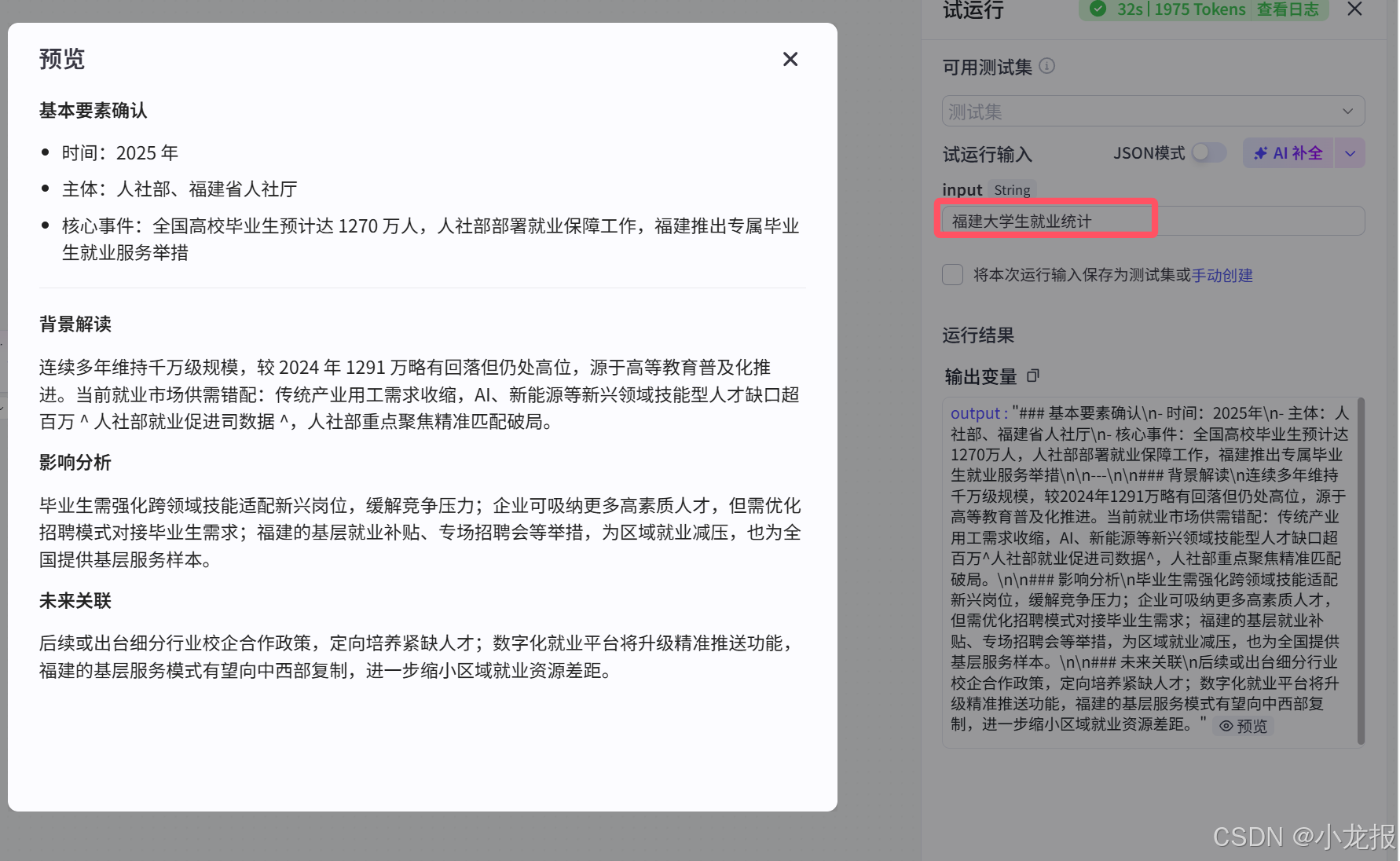This screenshot has height=861, width=1400.
Task: Click the 手动创建 link
Action: click(1222, 275)
